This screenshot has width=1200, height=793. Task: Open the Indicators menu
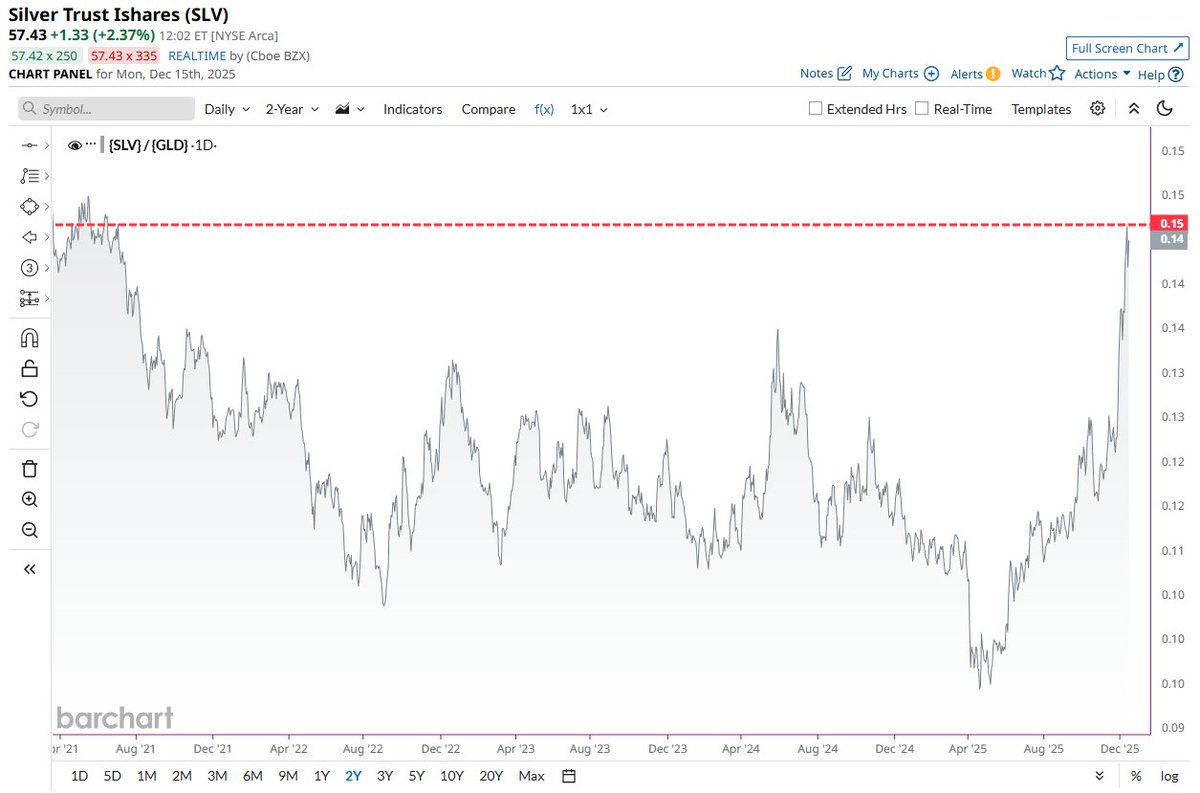point(412,109)
